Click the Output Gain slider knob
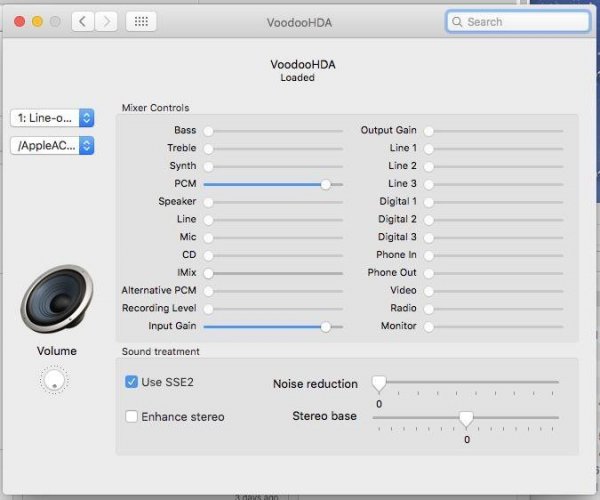The image size is (600, 500). [x=429, y=131]
